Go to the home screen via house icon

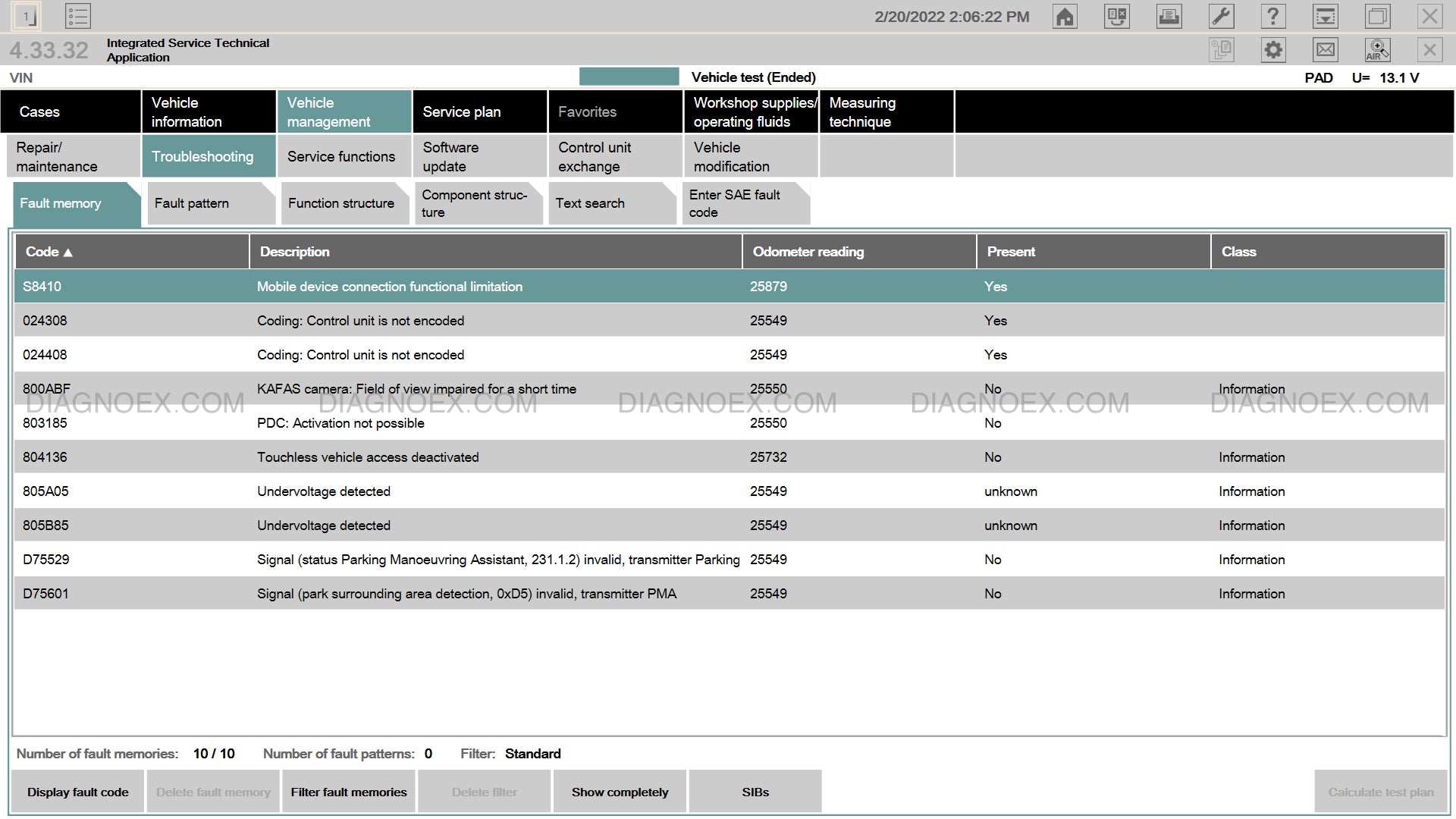[1065, 17]
